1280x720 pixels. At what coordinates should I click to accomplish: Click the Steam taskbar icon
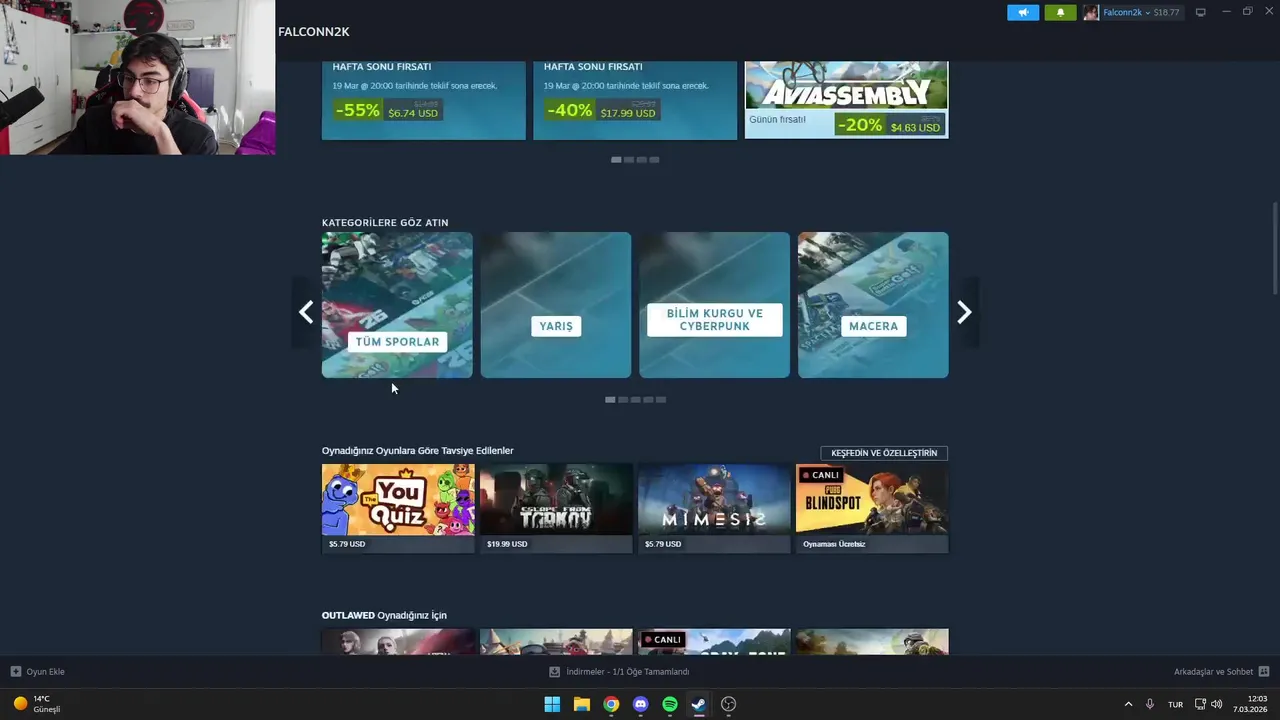(x=699, y=704)
